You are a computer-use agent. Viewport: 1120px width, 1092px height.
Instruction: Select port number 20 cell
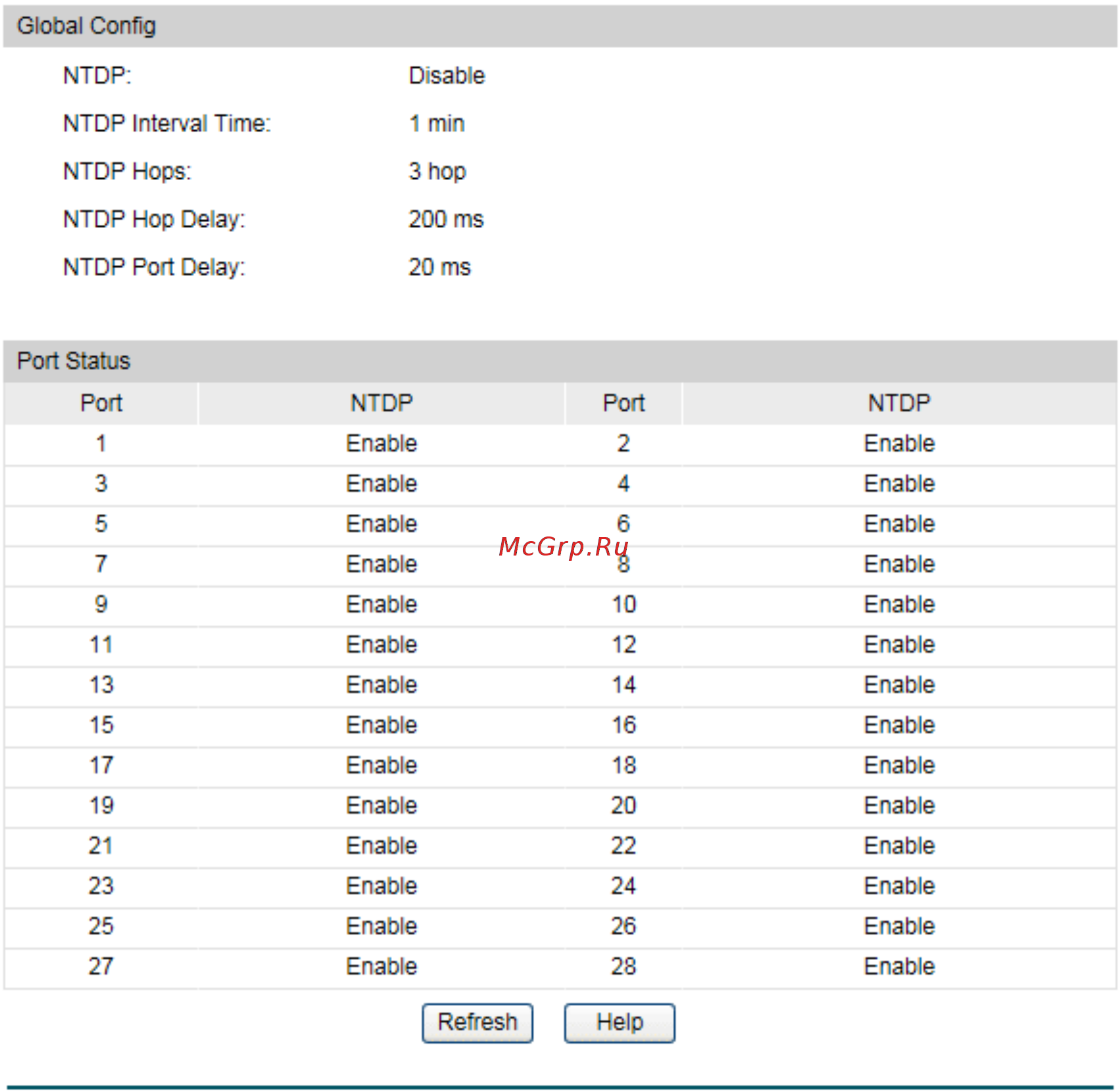623,806
